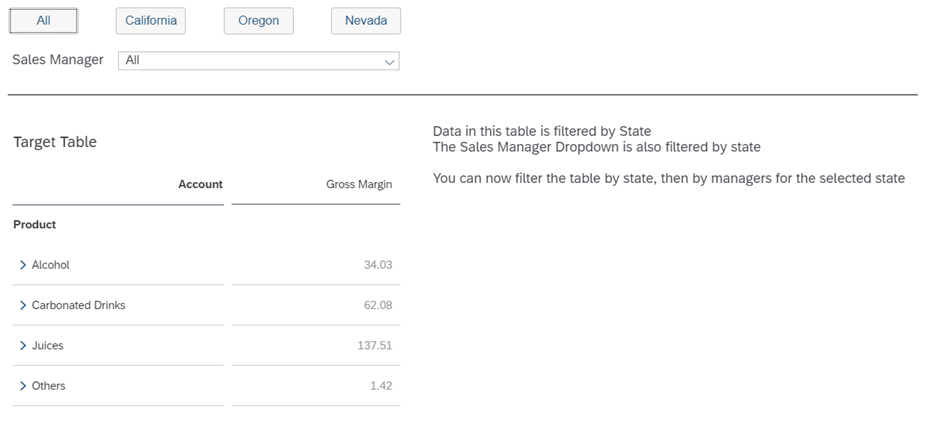The image size is (928, 427).
Task: Filter the table by California
Action: [151, 20]
